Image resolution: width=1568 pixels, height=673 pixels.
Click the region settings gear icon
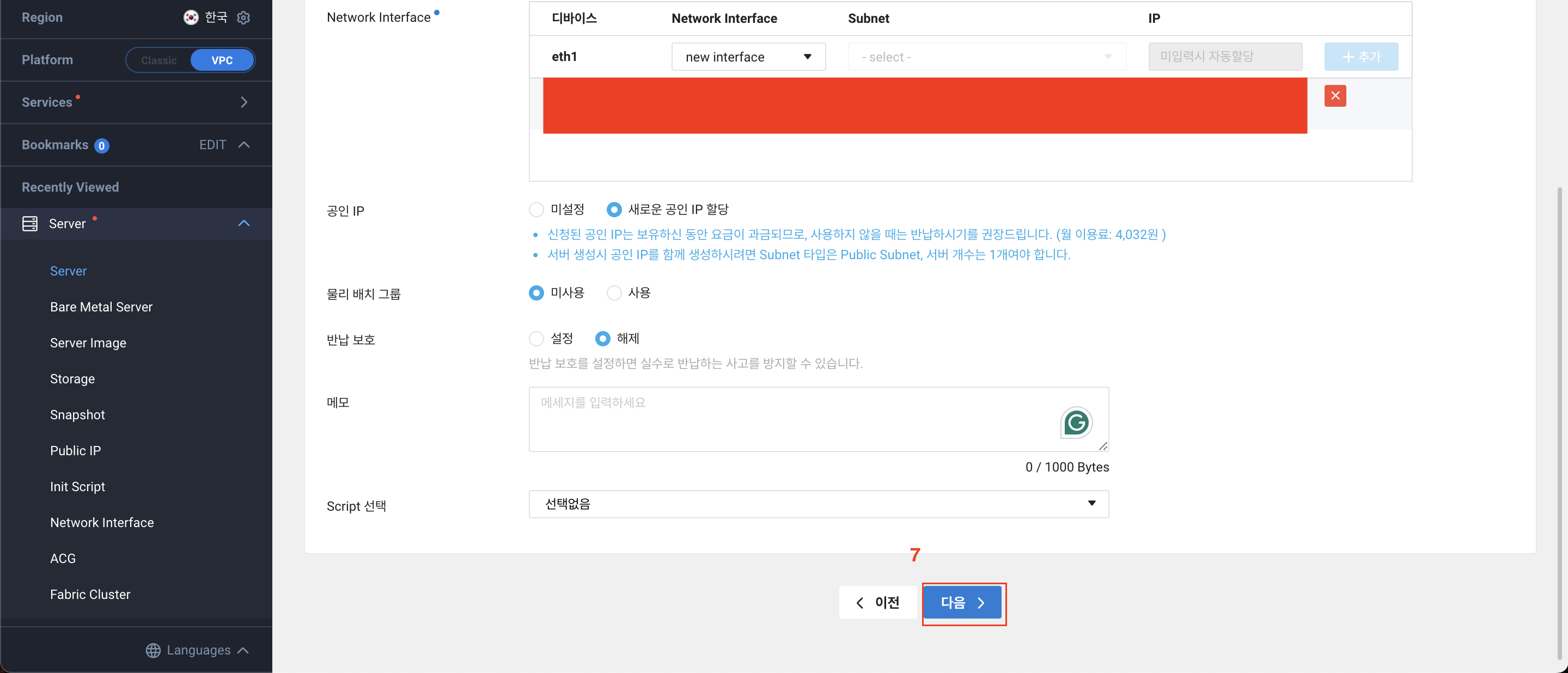243,17
